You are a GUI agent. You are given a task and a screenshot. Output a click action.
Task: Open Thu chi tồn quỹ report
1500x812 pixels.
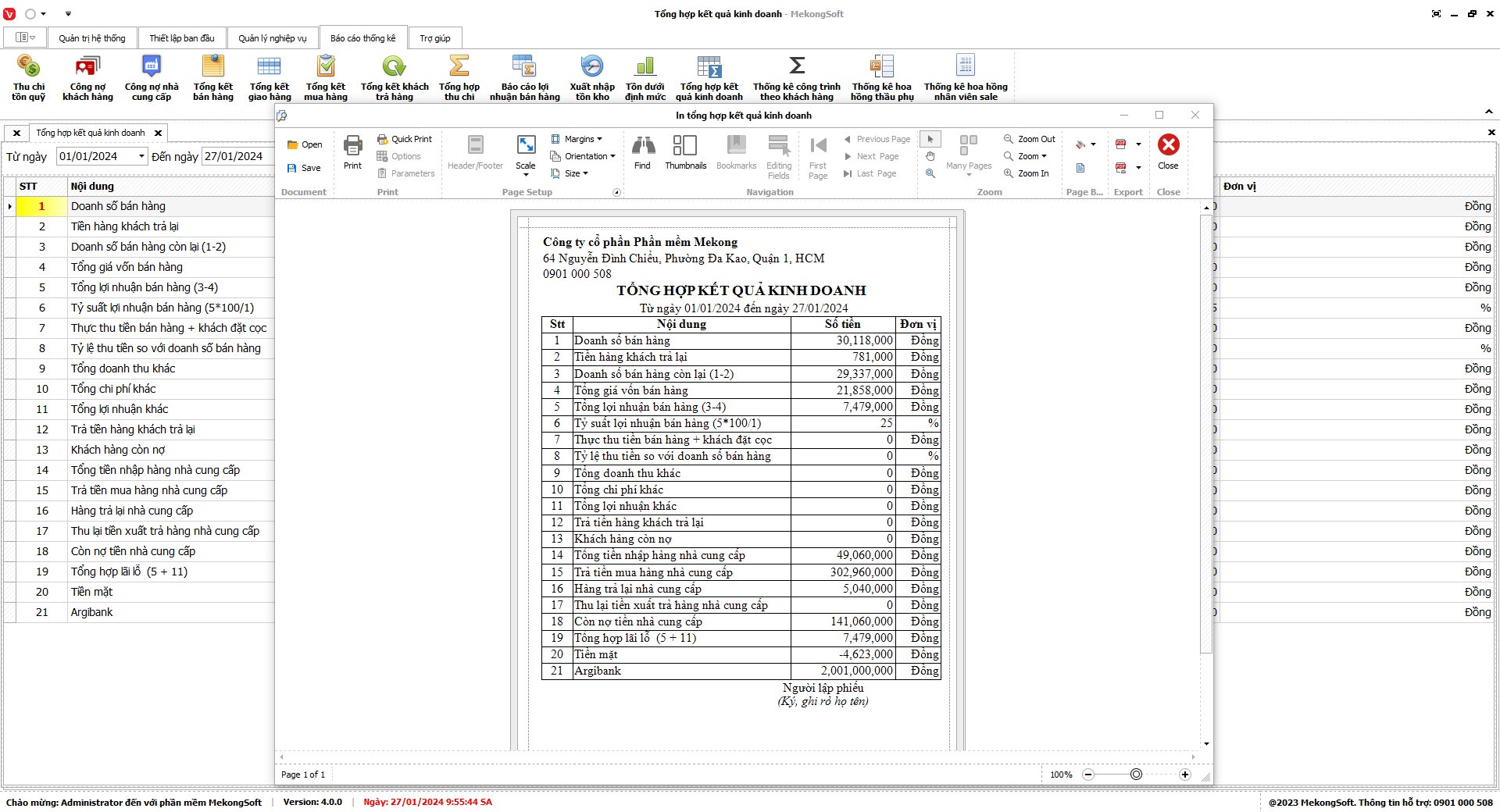click(x=28, y=78)
